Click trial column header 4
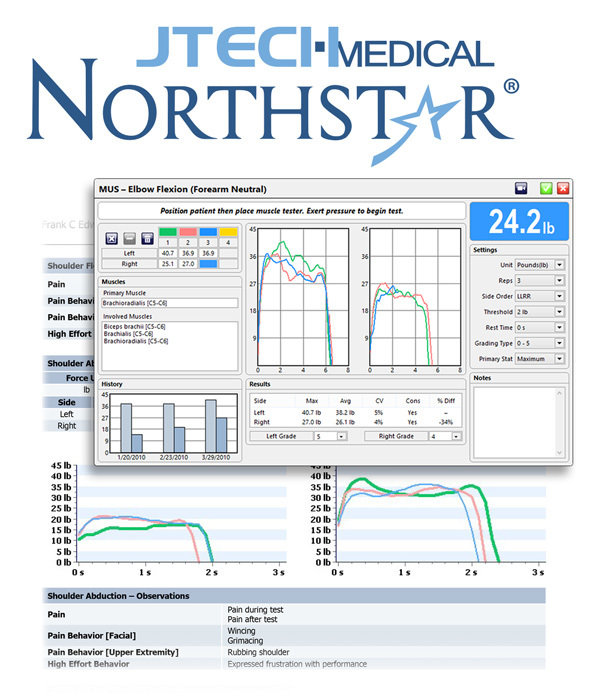This screenshot has height=700, width=600. (x=228, y=242)
